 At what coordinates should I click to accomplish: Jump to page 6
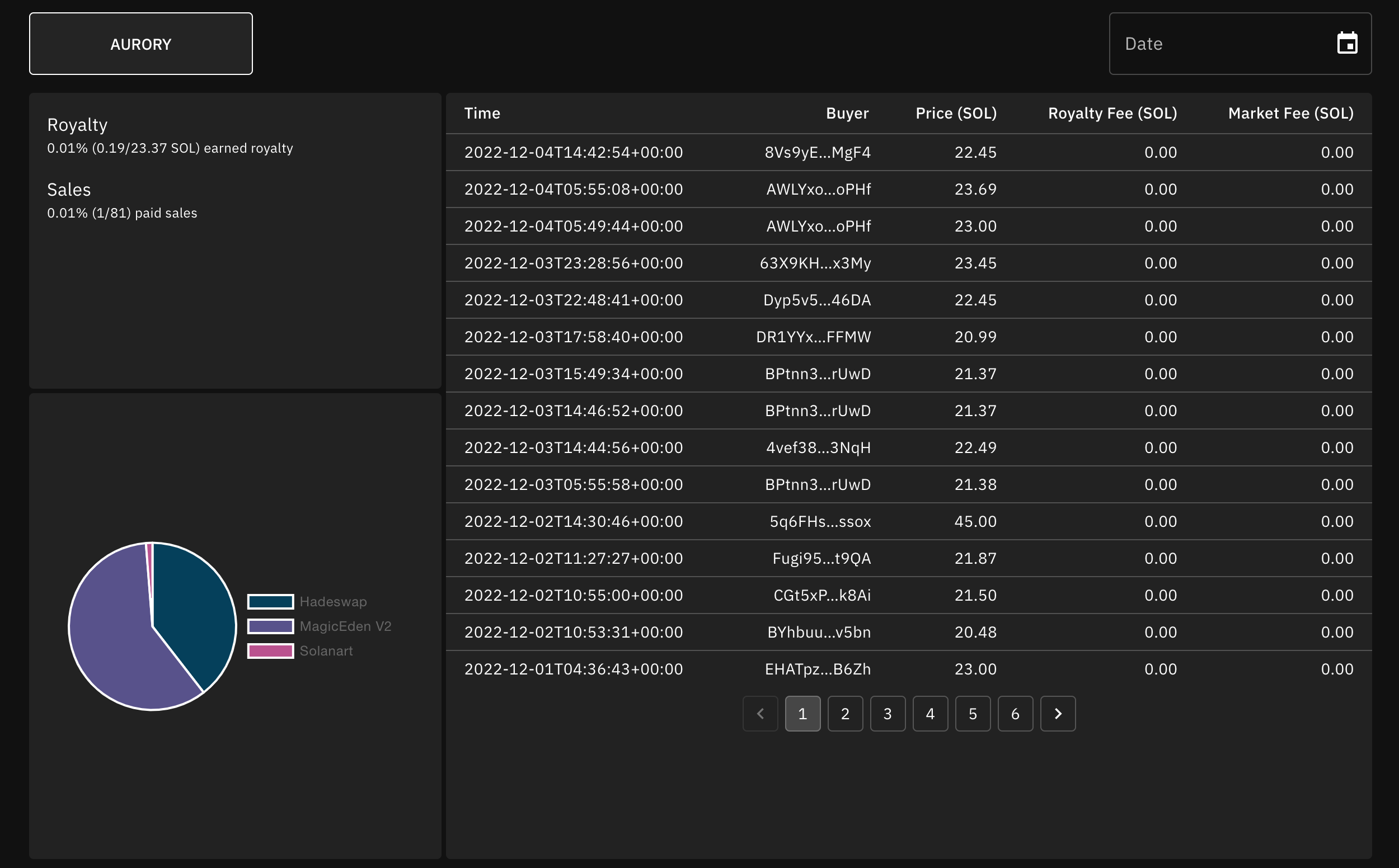(1015, 714)
